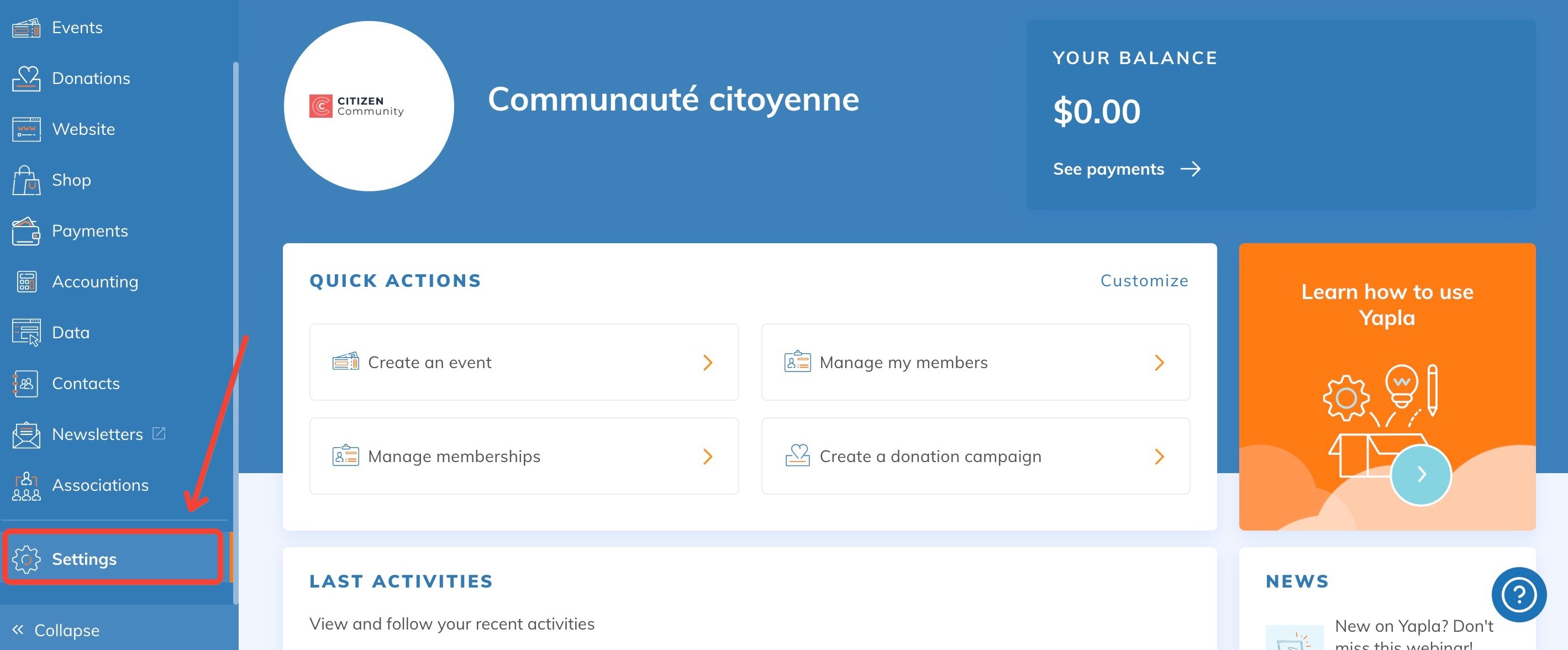Screen dimensions: 1568x650
Task: Open the Settings menu item
Action: [x=84, y=559]
